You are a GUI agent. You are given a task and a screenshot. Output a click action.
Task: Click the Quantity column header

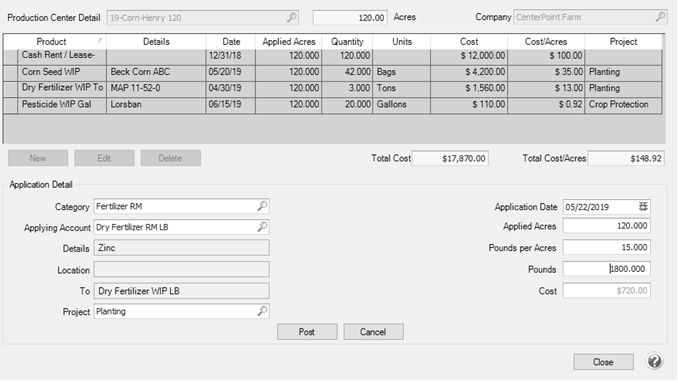347,42
